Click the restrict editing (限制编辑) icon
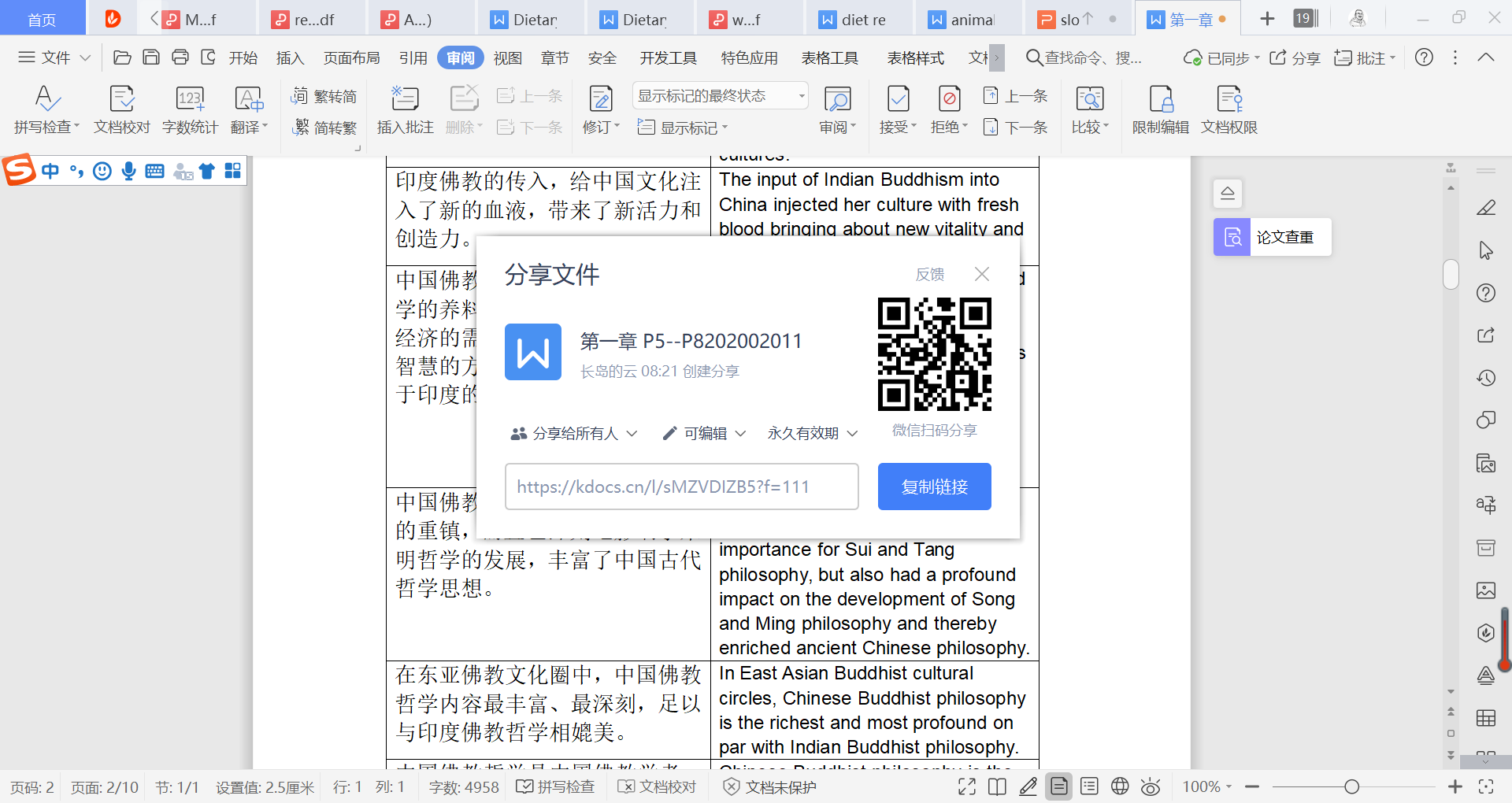This screenshot has height=803, width=1512. point(1160,100)
